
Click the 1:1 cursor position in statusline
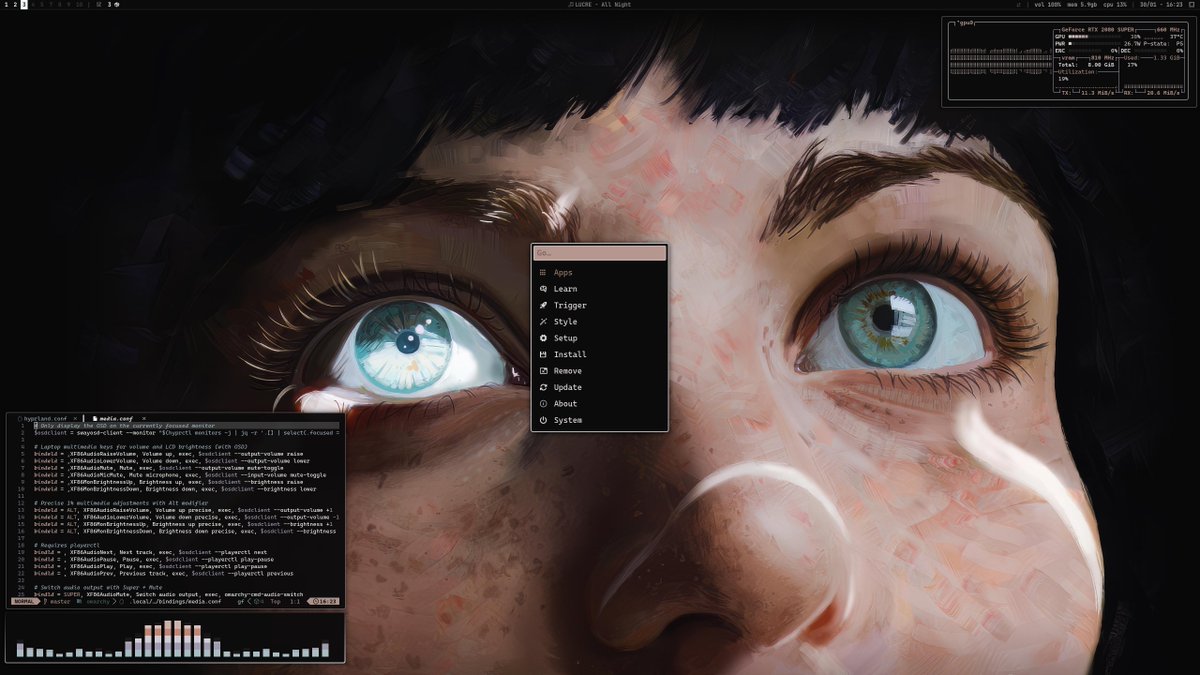click(x=295, y=601)
